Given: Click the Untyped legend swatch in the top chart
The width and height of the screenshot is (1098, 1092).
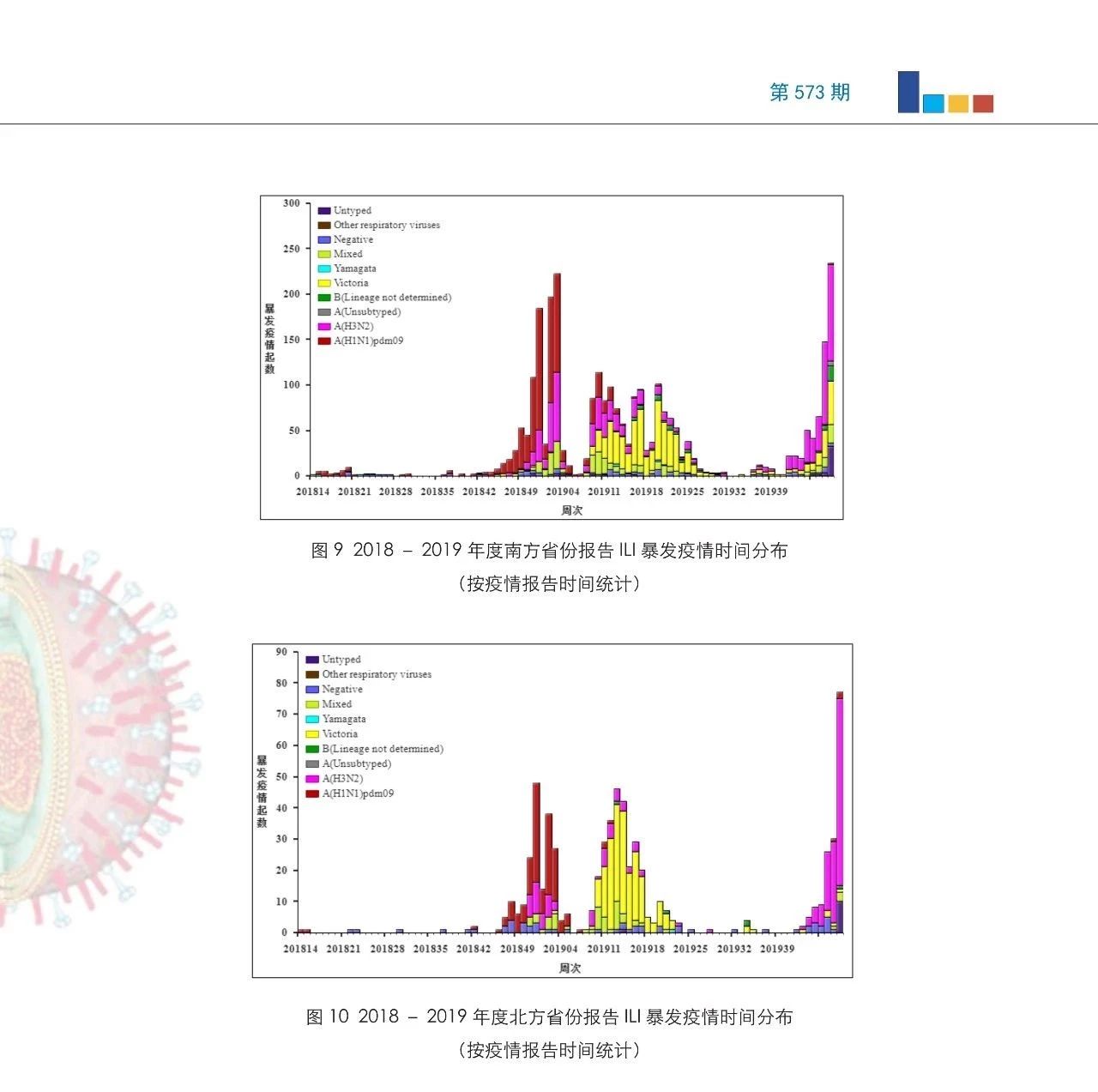Looking at the screenshot, I should (x=324, y=211).
